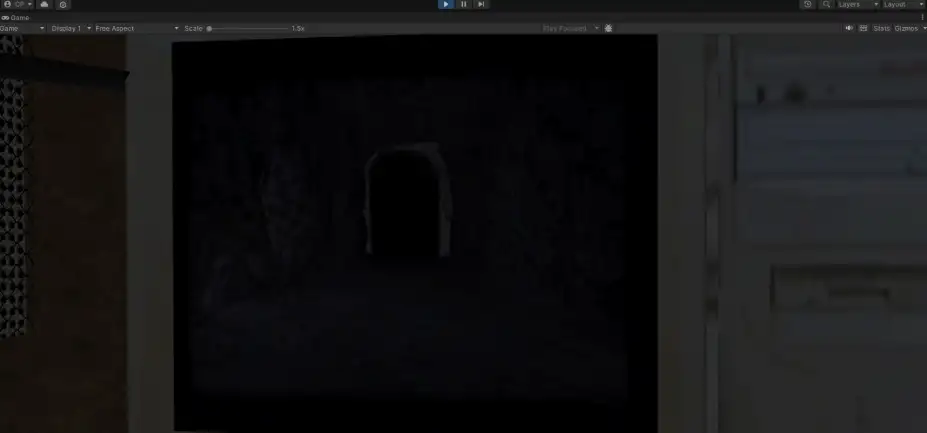927x433 pixels.
Task: Open the undo history icon
Action: [x=808, y=4]
